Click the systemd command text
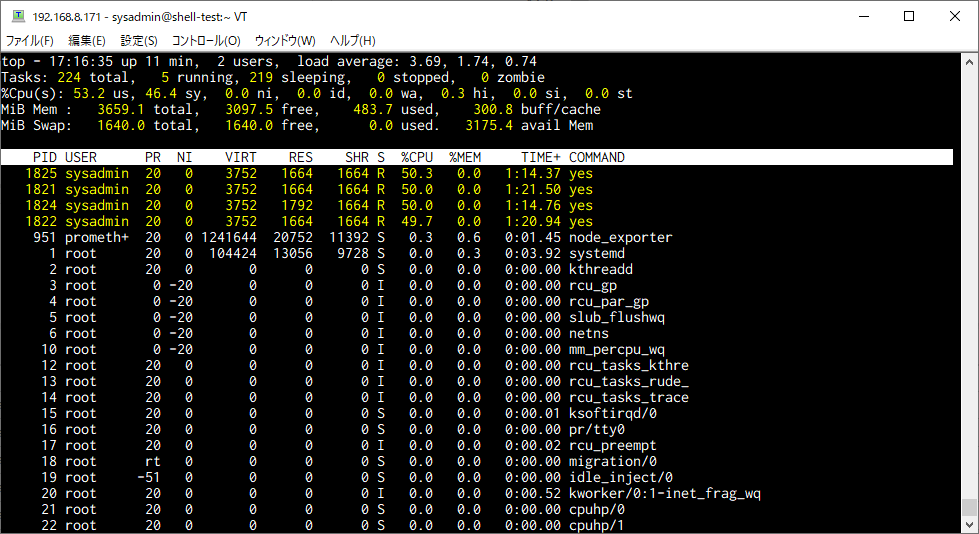Image resolution: width=979 pixels, height=534 pixels. coord(597,254)
